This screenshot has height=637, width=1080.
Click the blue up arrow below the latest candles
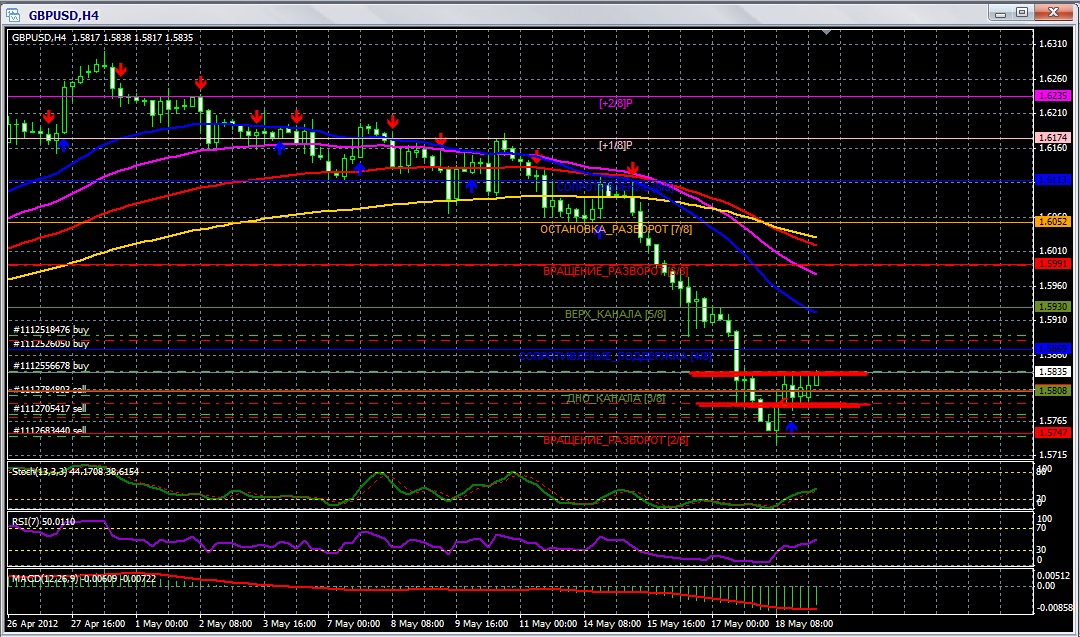coord(792,427)
